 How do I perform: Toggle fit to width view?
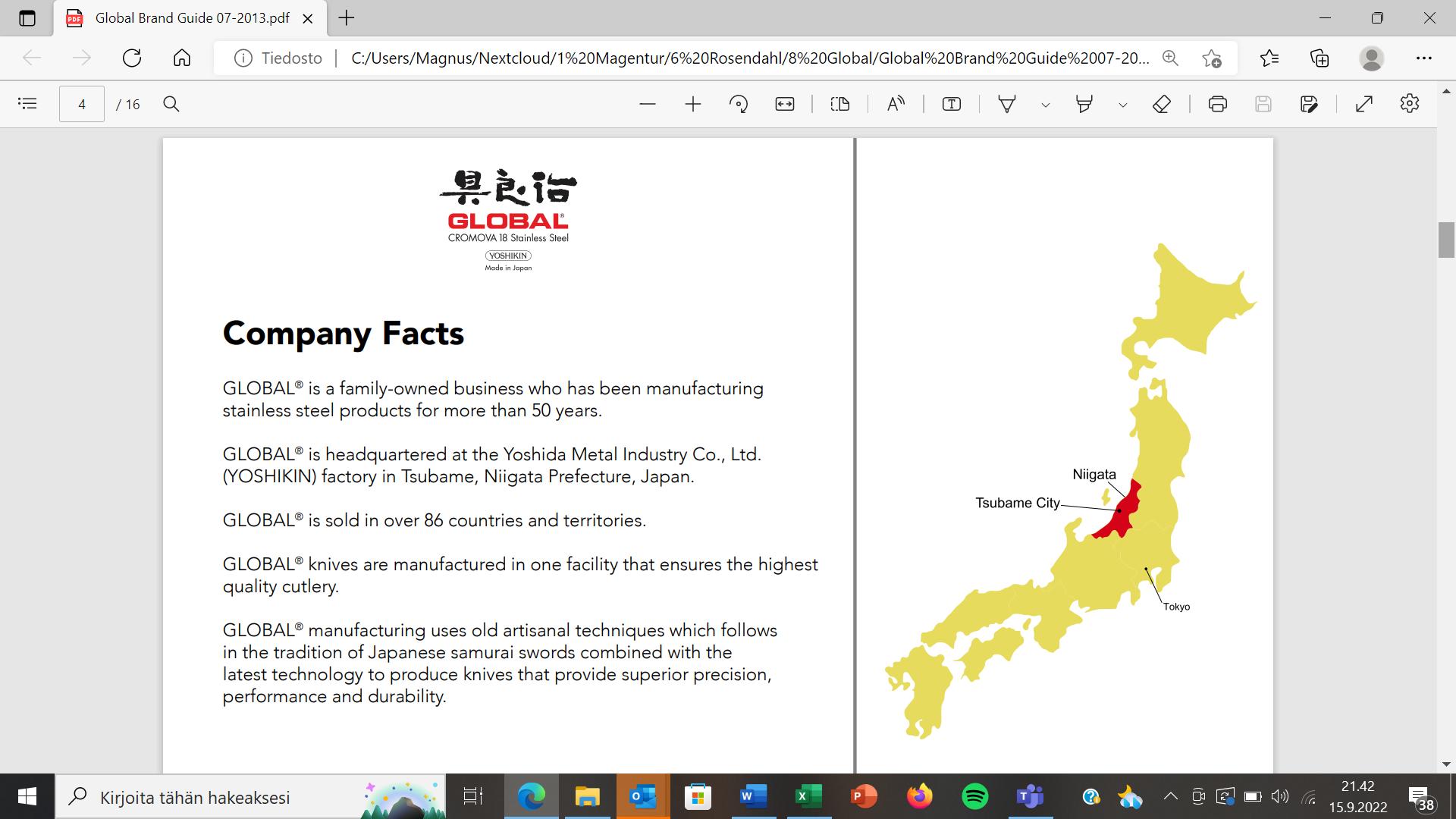point(785,104)
